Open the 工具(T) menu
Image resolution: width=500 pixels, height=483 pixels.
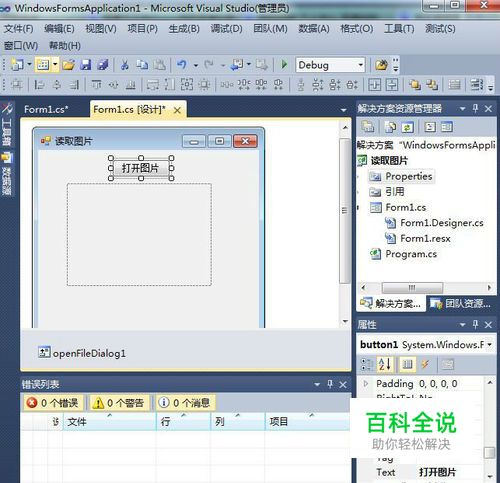coord(399,29)
